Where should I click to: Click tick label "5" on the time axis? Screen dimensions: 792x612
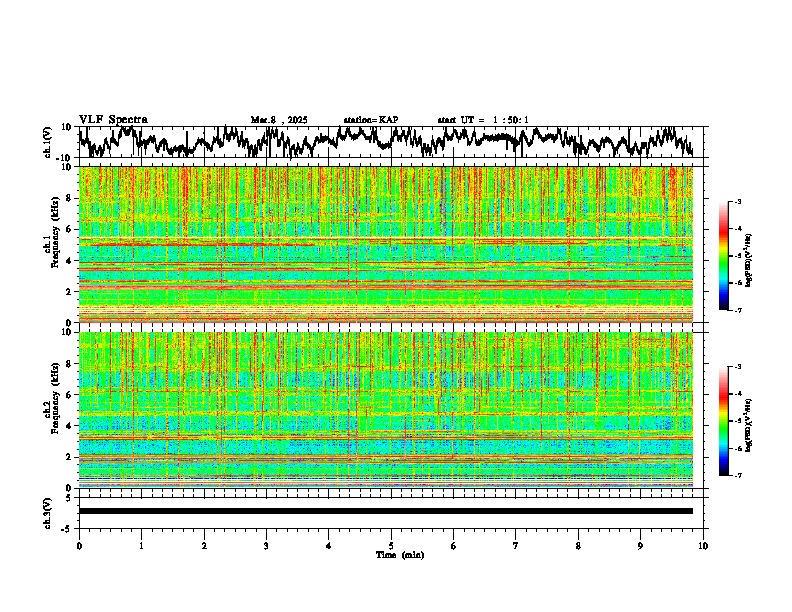391,546
